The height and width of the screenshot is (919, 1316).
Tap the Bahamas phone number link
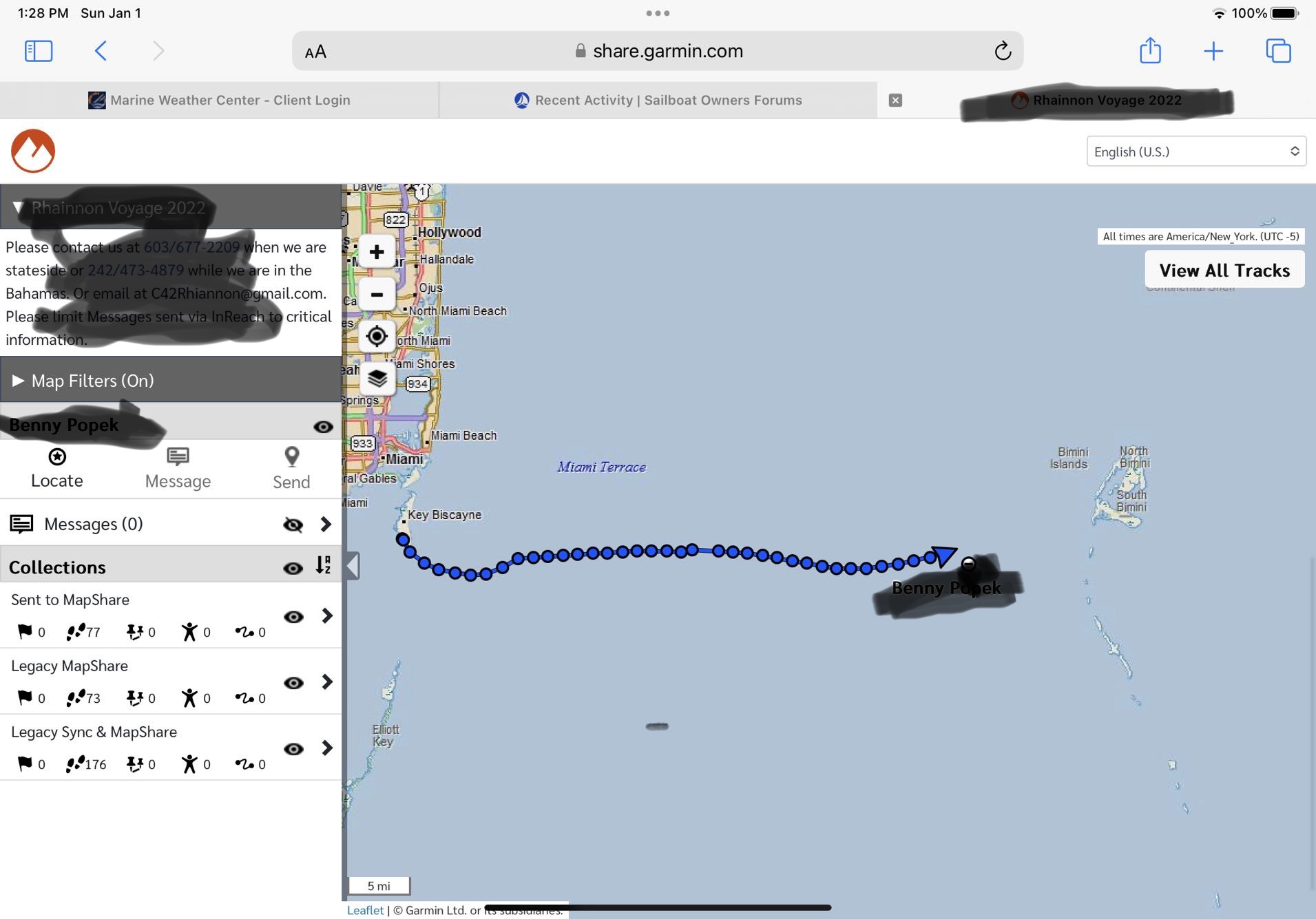coord(136,270)
